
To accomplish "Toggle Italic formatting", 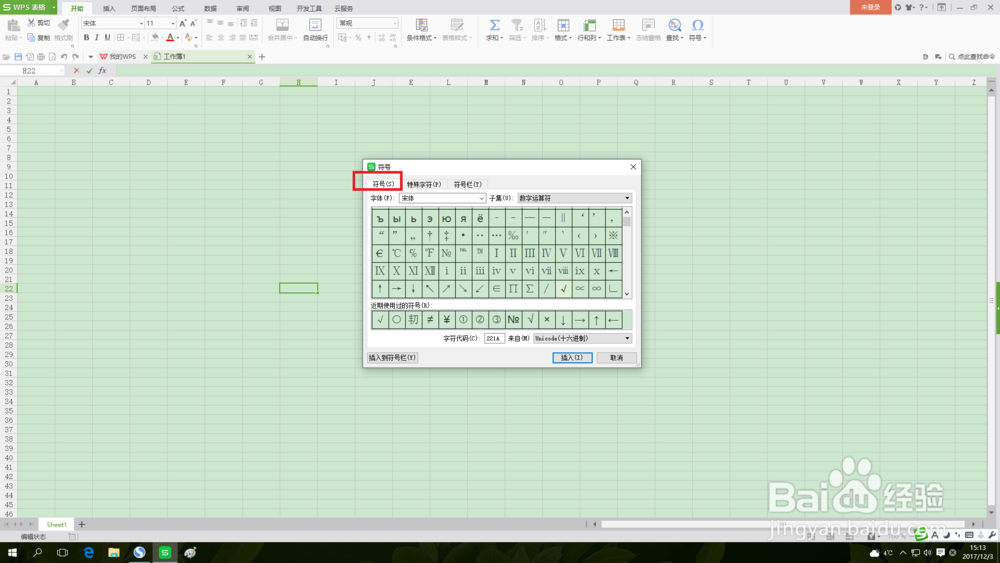I will click(x=97, y=38).
